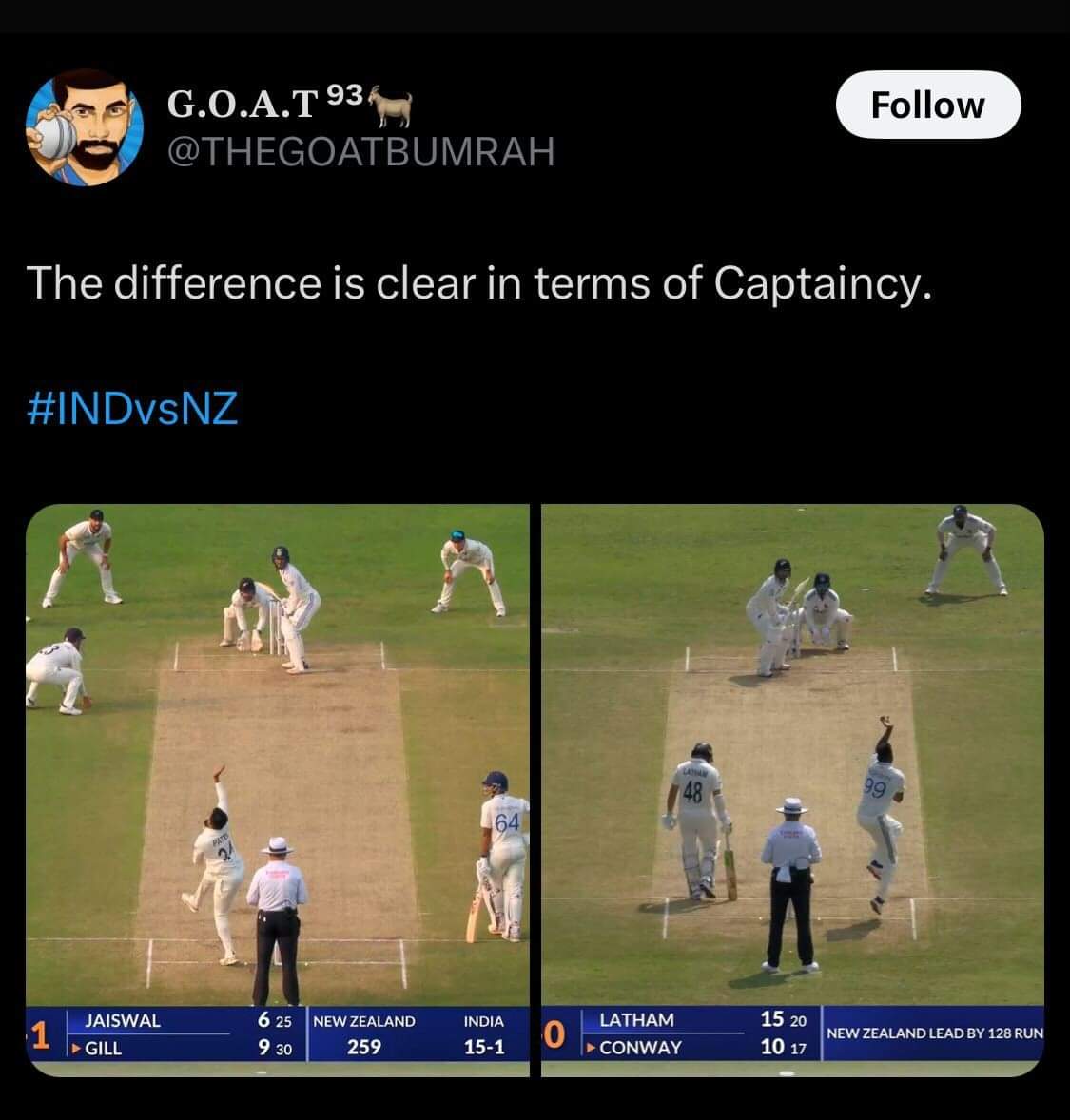Click the New Zealand 259 score in left image

(364, 1034)
